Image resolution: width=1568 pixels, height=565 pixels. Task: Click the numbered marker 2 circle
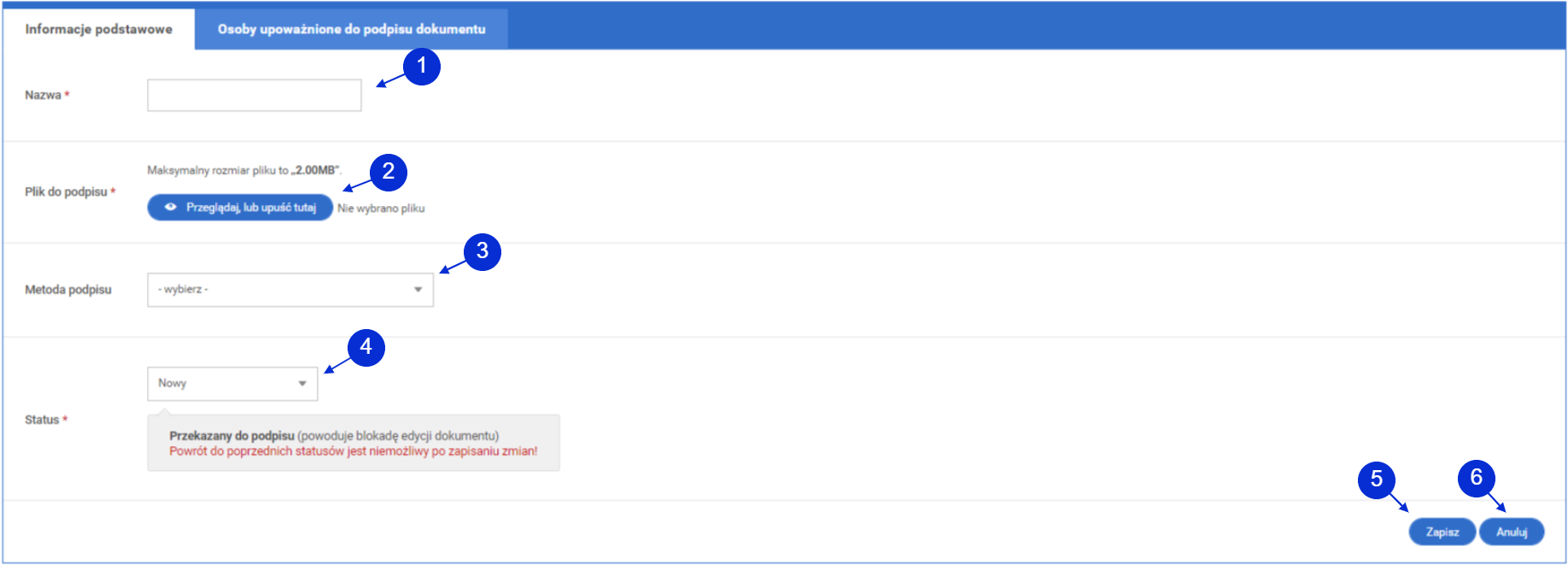point(389,172)
